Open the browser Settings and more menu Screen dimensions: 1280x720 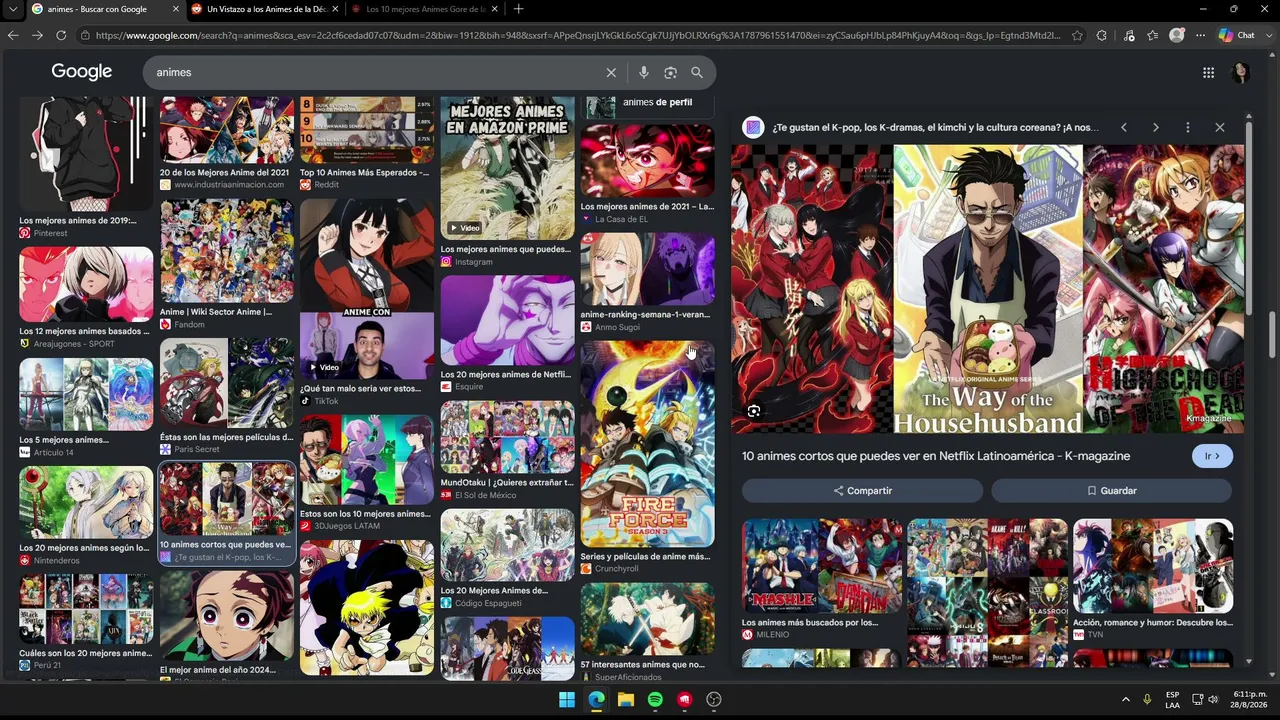coord(1201,35)
